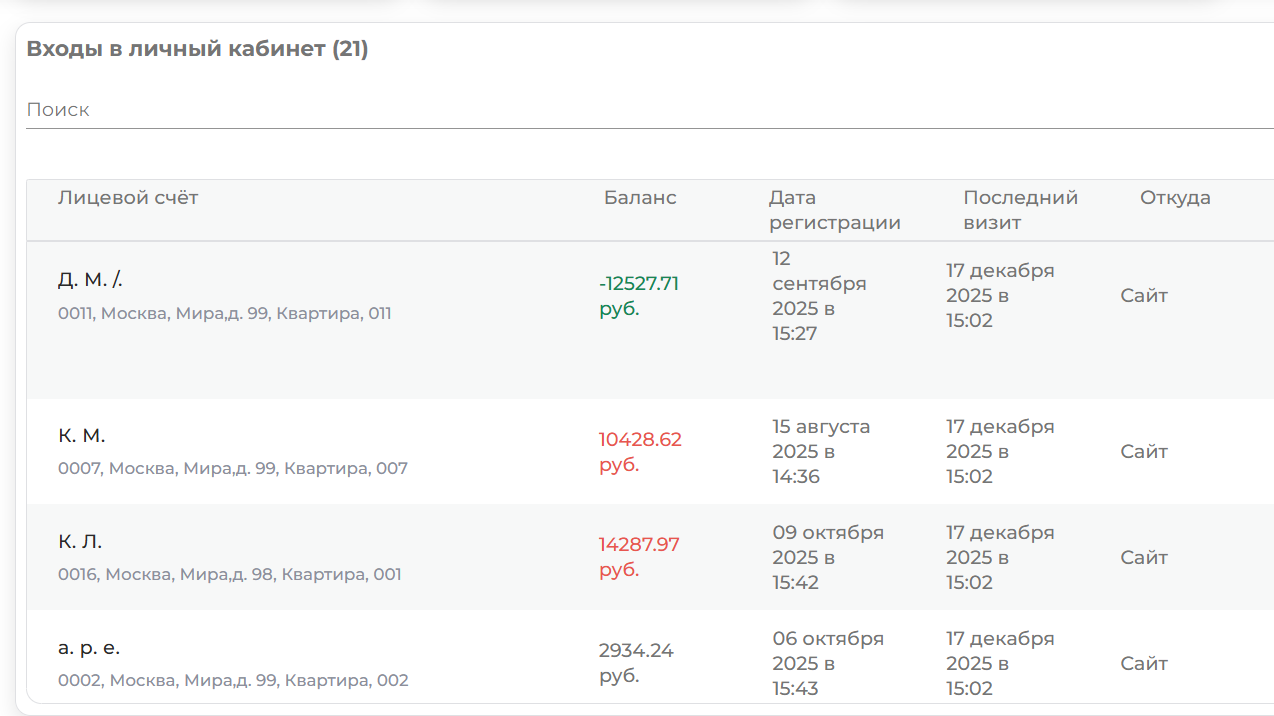
Task: Open the account named а. р. е.
Action: (x=89, y=648)
